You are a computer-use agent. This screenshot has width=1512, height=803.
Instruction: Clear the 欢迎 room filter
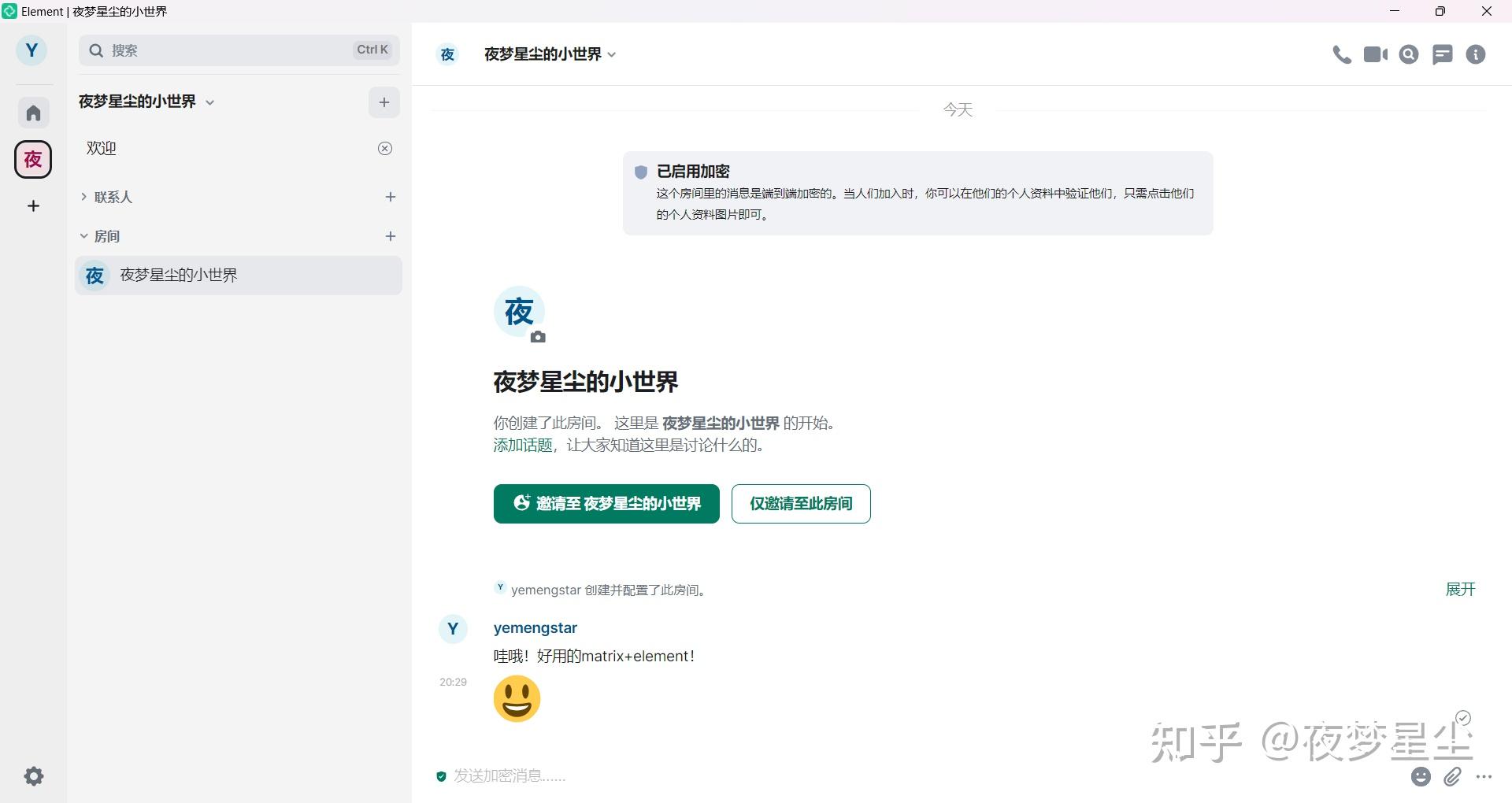pos(384,148)
